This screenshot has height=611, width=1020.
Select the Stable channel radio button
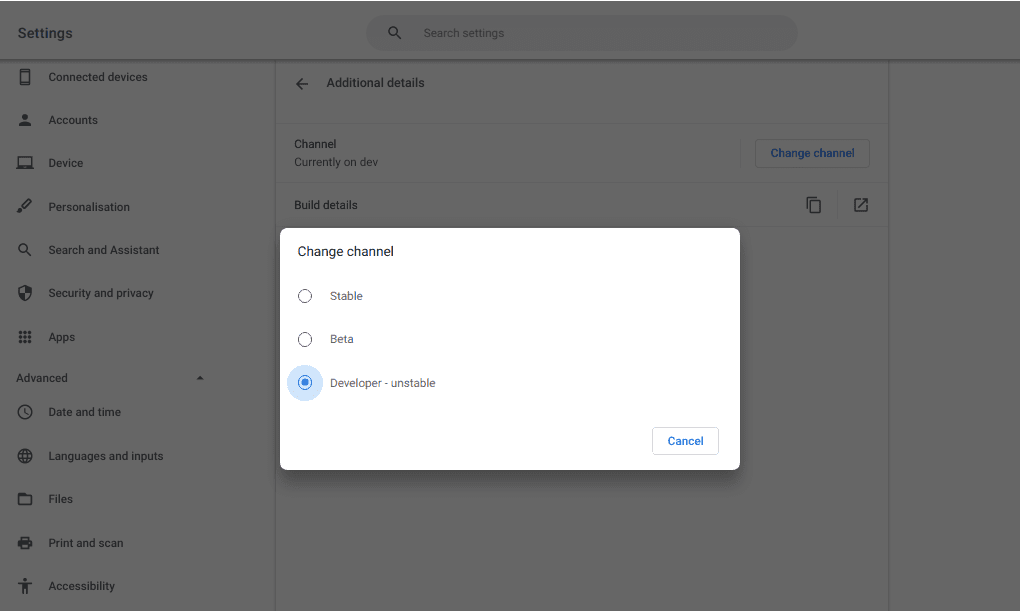click(304, 296)
